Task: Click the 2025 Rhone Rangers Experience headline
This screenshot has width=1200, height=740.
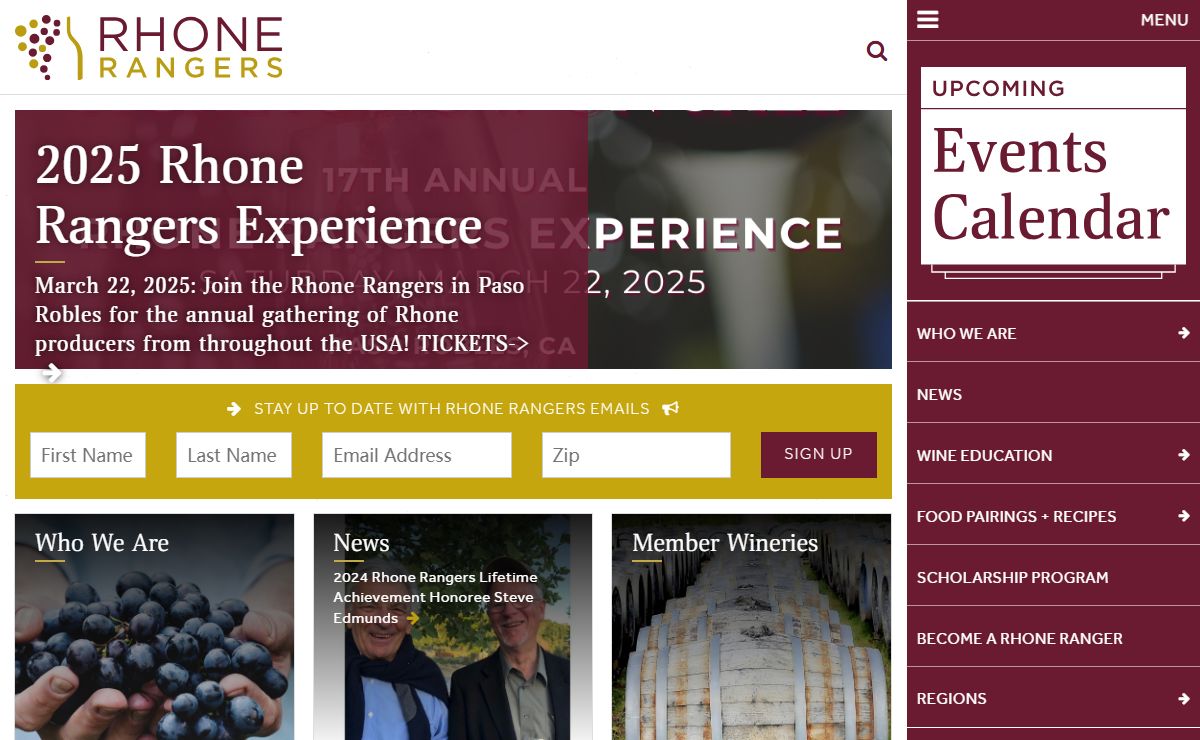Action: (x=258, y=195)
